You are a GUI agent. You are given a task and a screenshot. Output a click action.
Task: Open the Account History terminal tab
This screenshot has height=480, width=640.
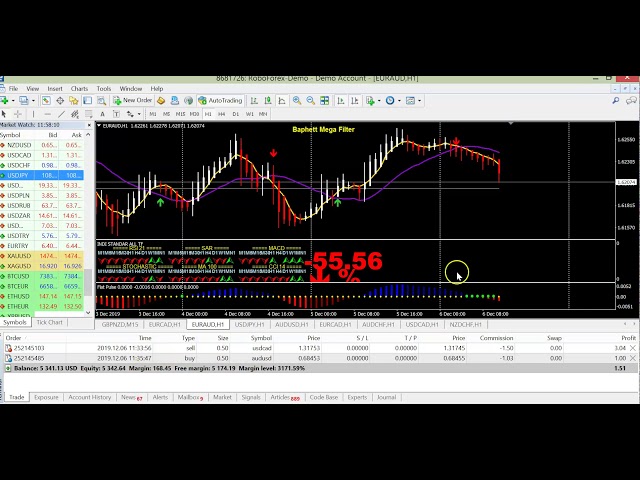pyautogui.click(x=89, y=397)
